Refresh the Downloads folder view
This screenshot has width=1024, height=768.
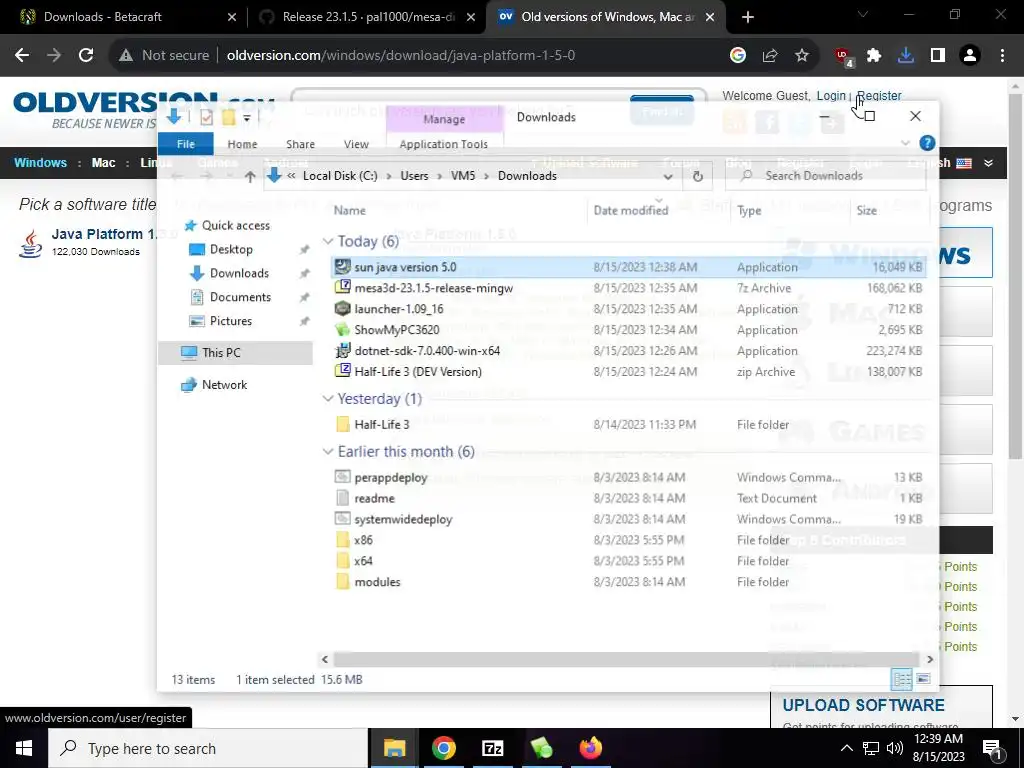pos(697,176)
